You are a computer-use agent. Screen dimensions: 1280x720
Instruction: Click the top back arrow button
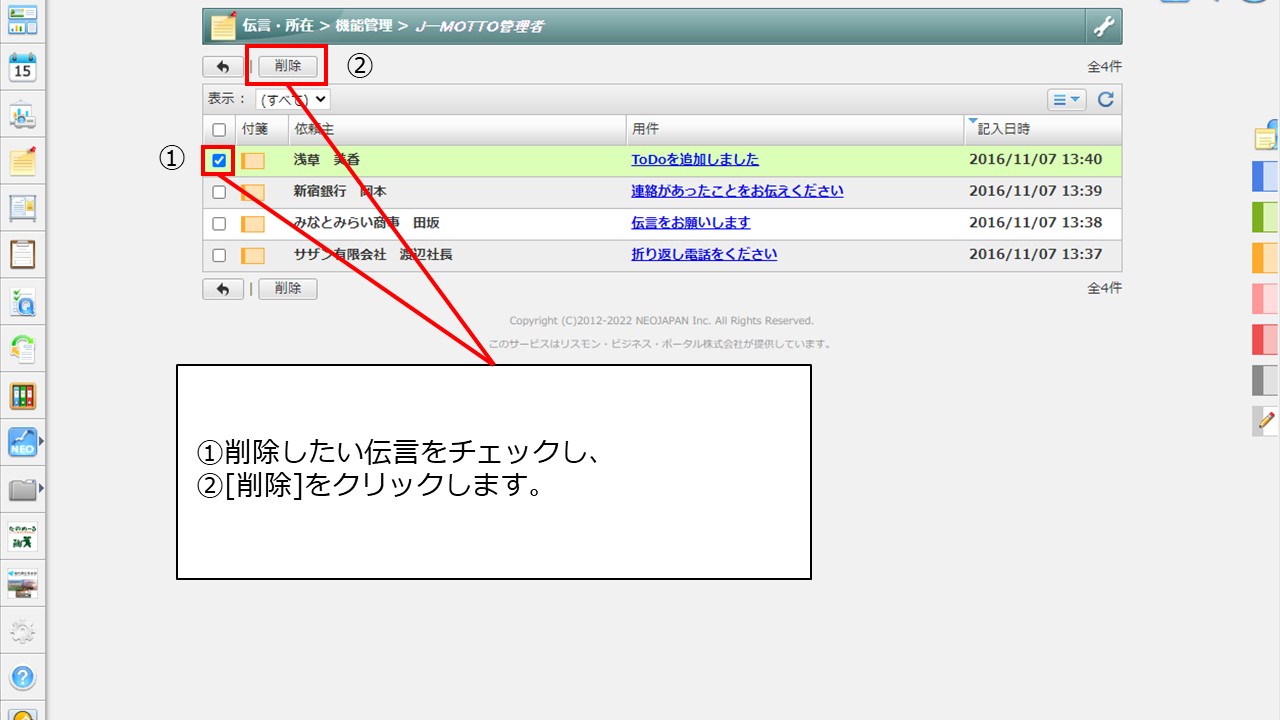pyautogui.click(x=222, y=67)
